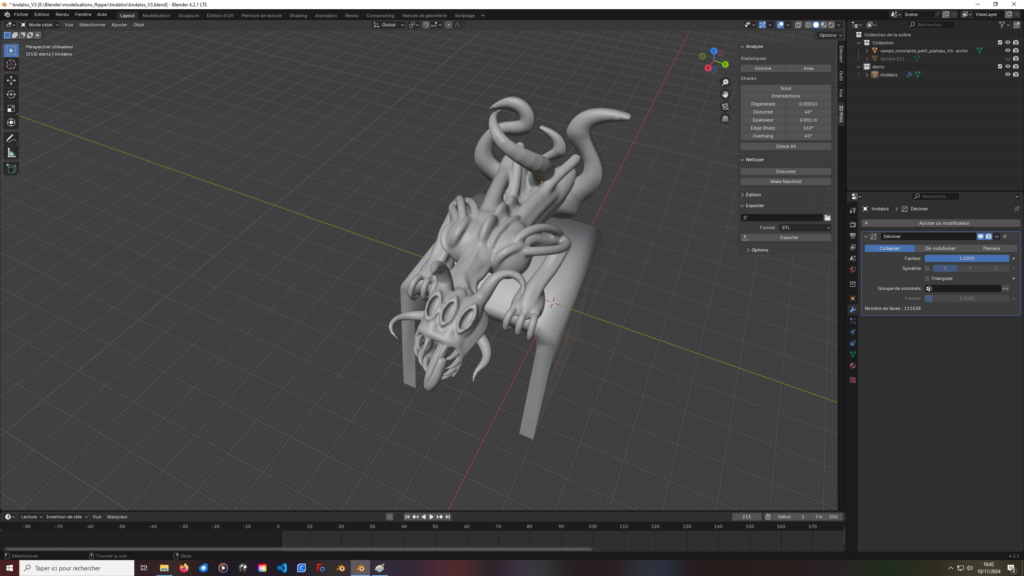
Task: Activate the Transform tool
Action: pos(11,123)
